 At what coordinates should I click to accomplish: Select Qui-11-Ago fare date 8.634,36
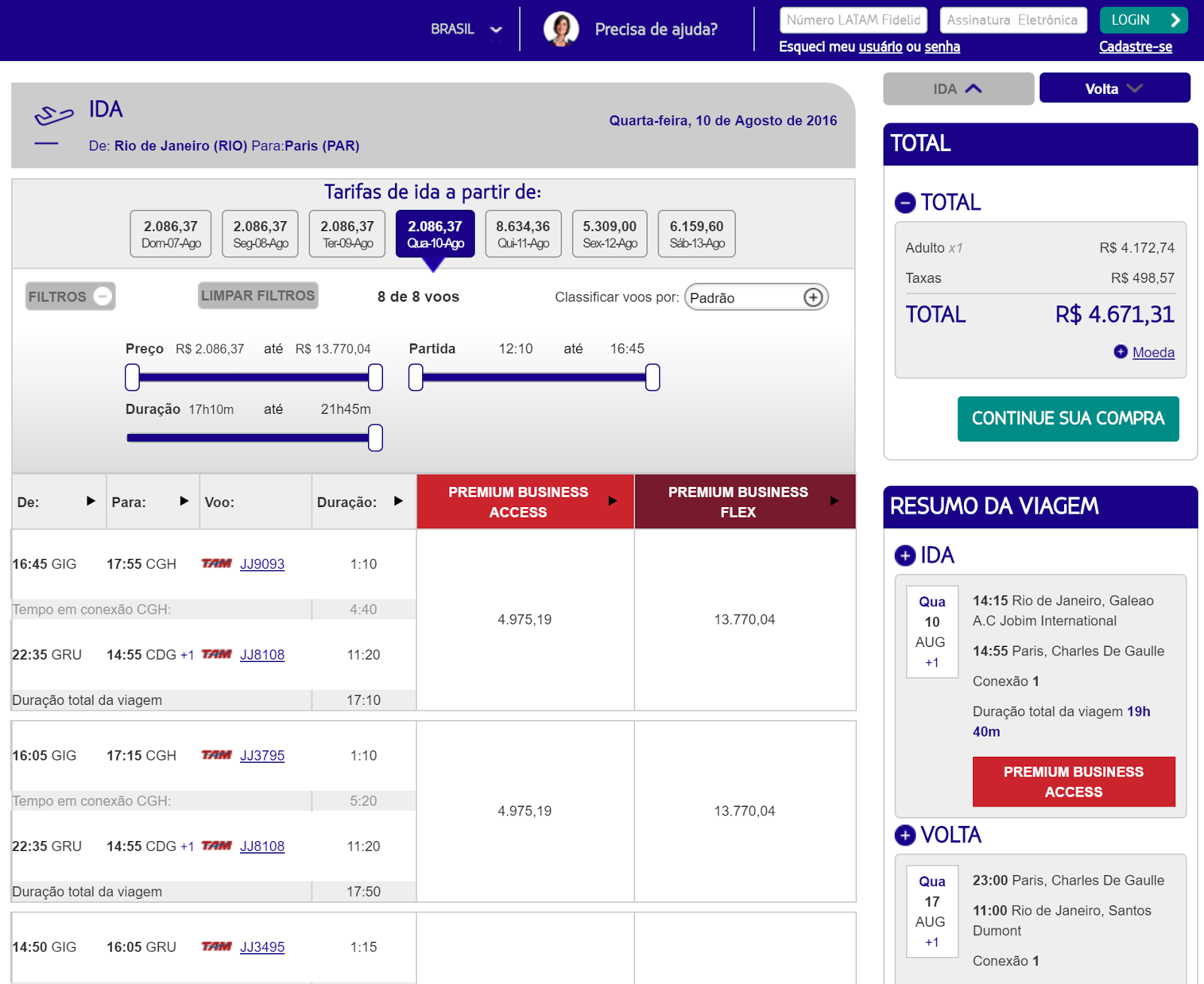(x=523, y=234)
